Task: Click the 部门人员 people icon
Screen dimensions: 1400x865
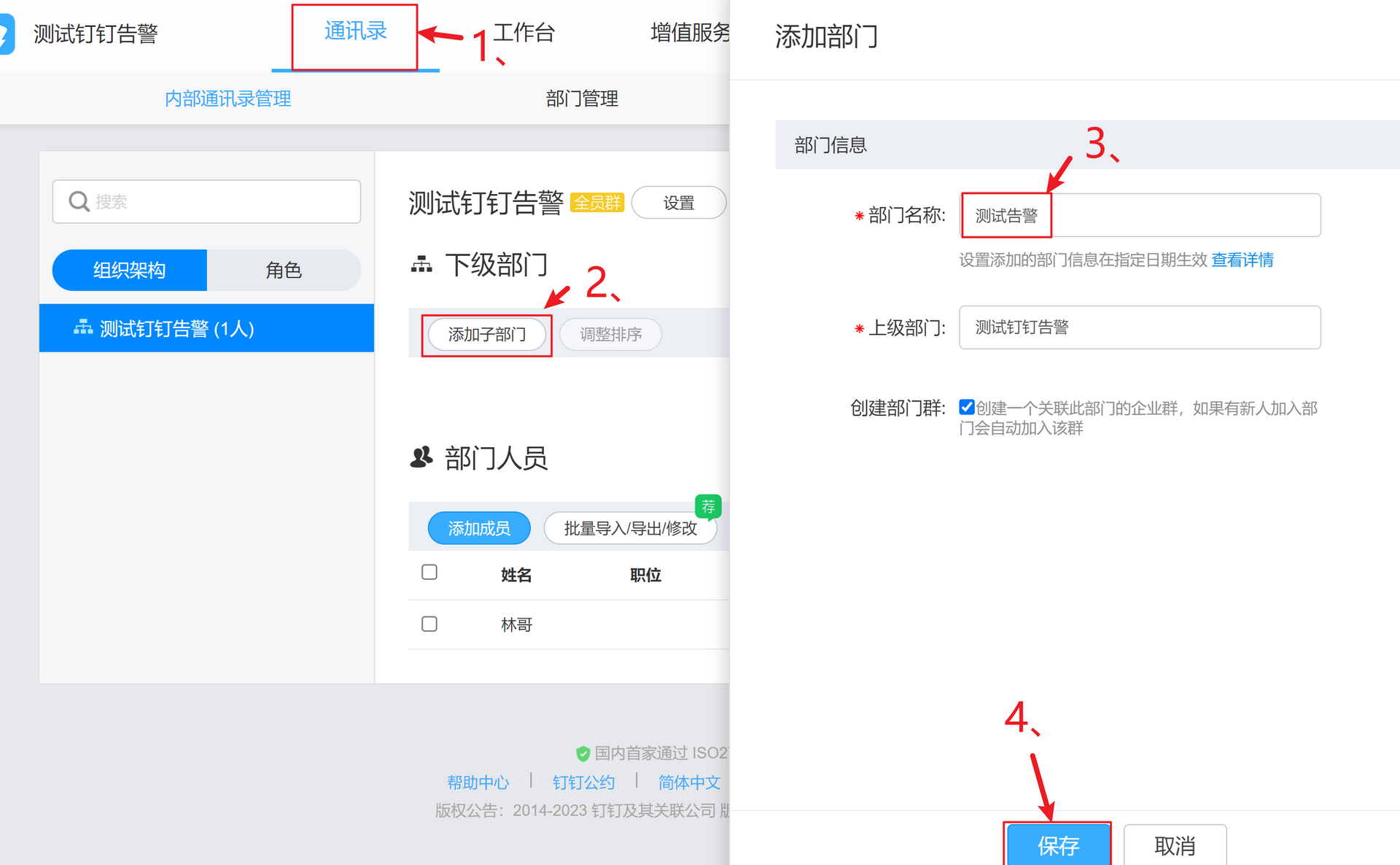Action: pos(421,457)
